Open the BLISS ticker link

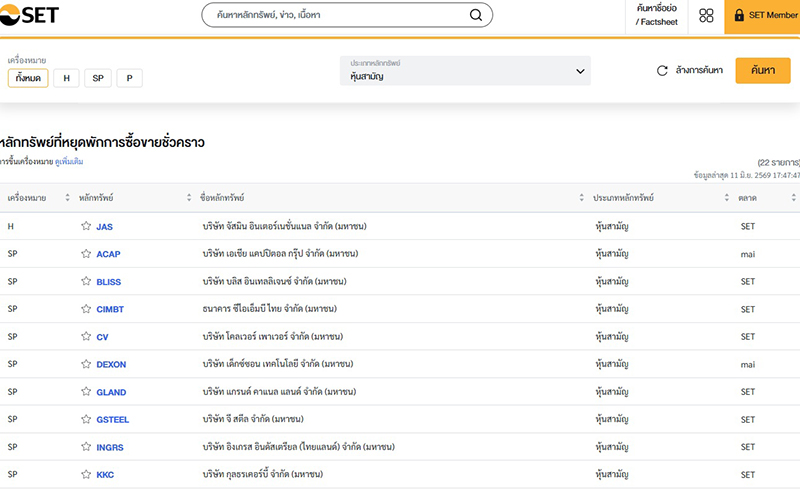(109, 282)
